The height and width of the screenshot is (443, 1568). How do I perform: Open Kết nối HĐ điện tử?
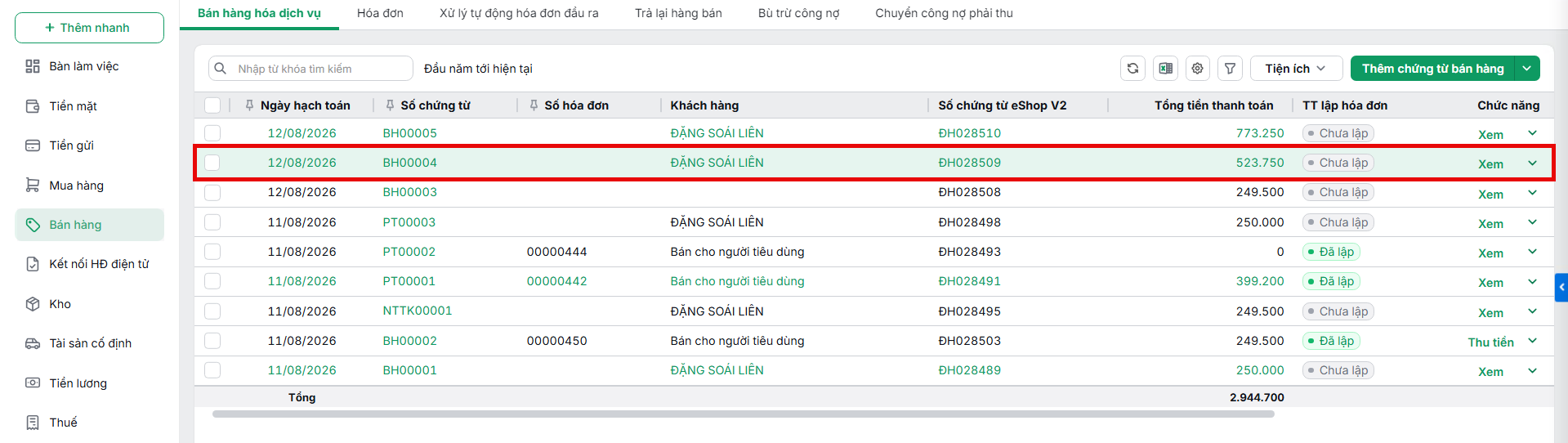click(x=89, y=264)
